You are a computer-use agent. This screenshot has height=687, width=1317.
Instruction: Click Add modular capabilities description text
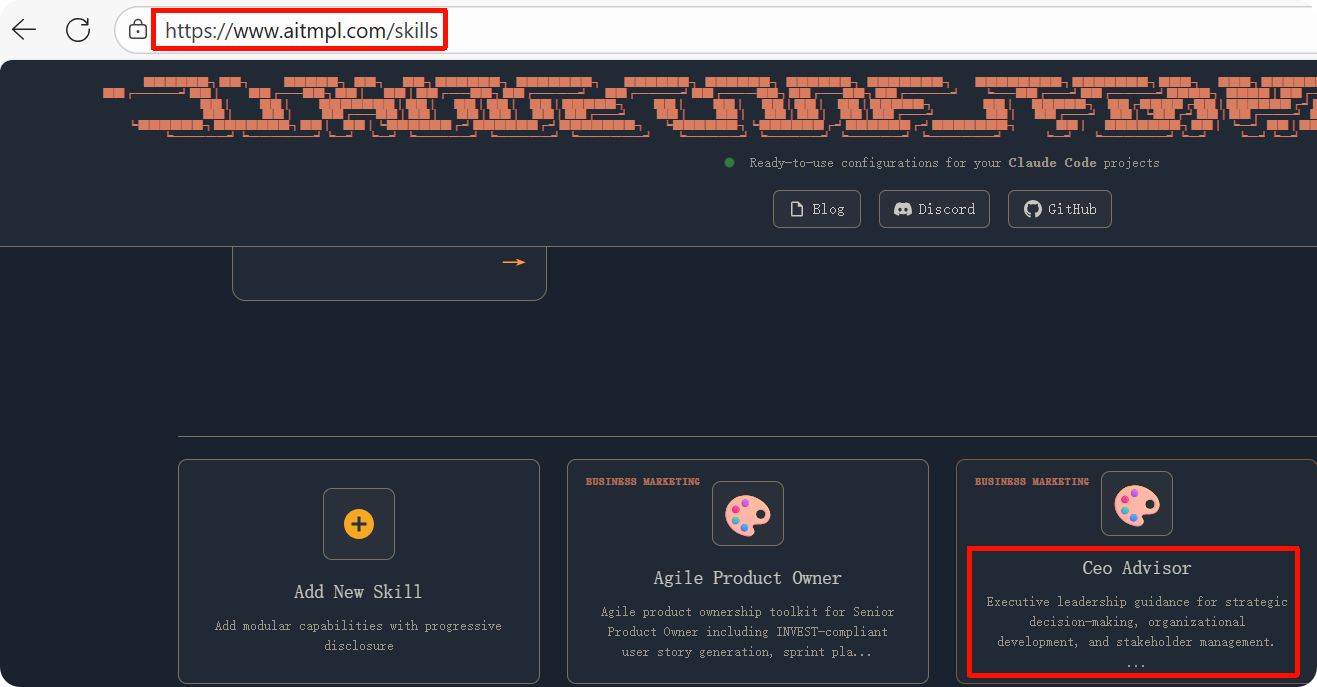click(x=358, y=636)
